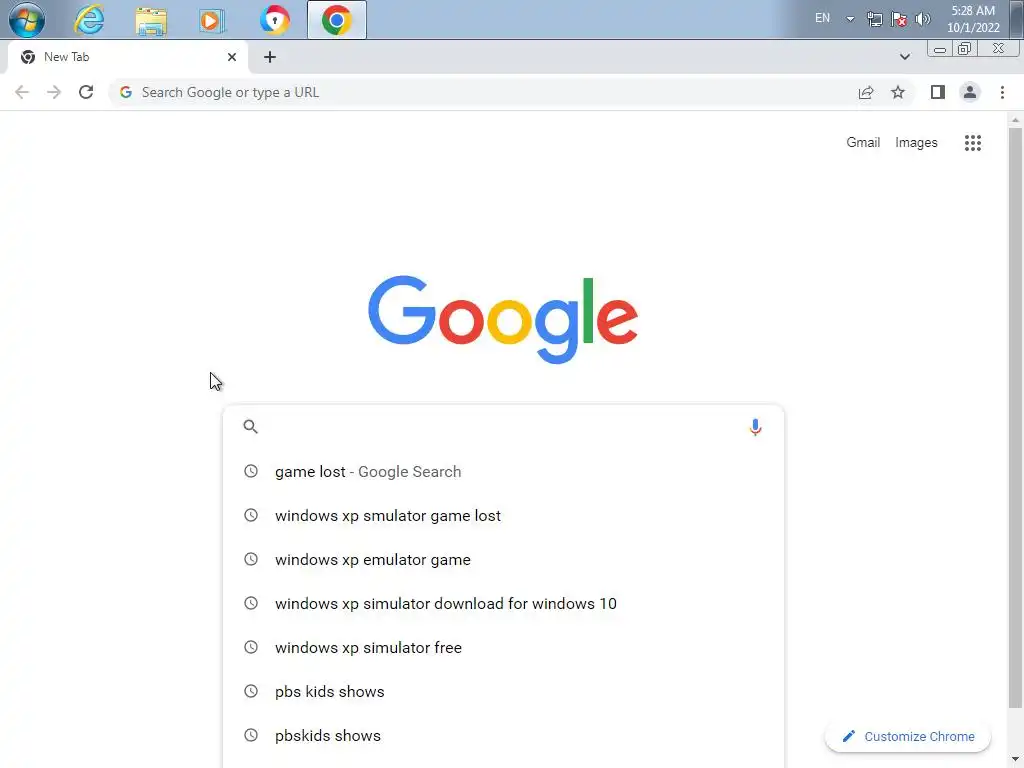
Task: Launch Internet Explorer from taskbar
Action: pyautogui.click(x=89, y=20)
